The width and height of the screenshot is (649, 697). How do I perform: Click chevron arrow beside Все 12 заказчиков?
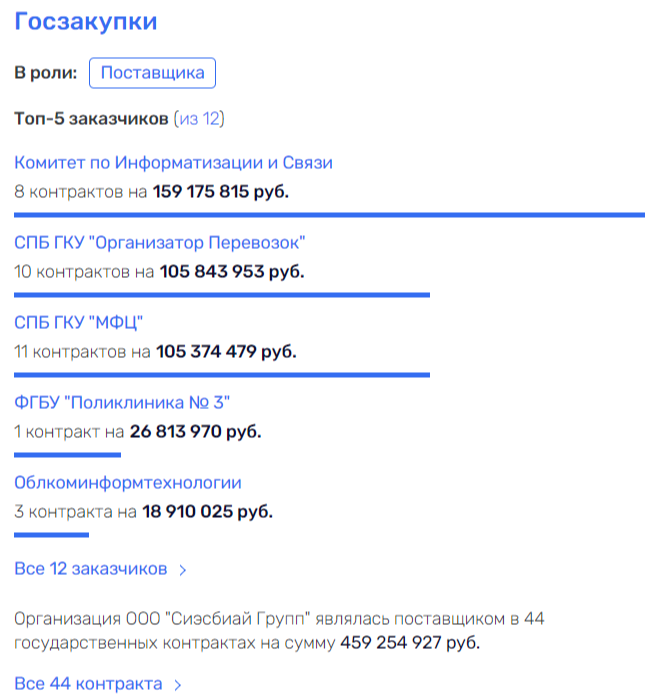pos(182,570)
